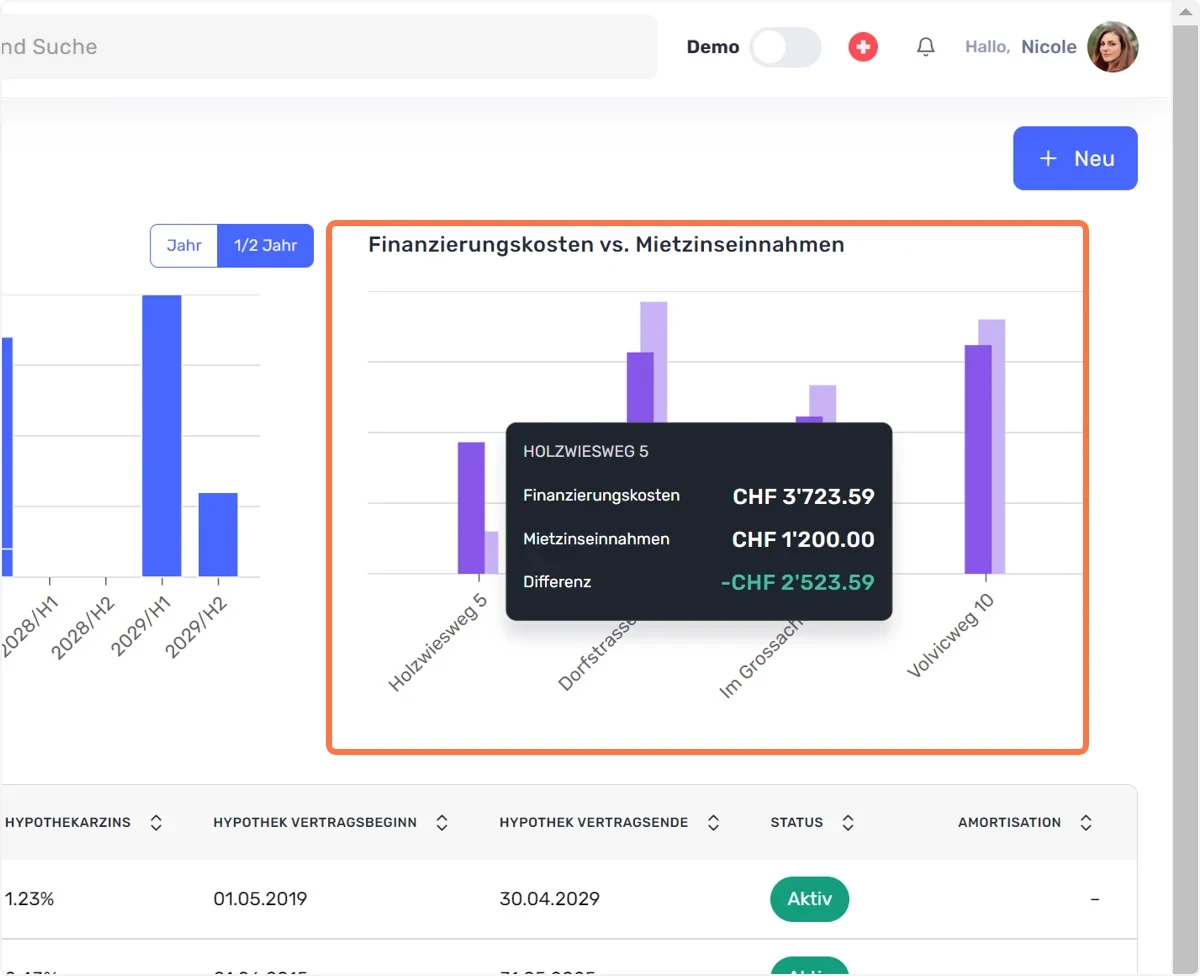The height and width of the screenshot is (976, 1200).
Task: Sort by Status column
Action: point(848,822)
